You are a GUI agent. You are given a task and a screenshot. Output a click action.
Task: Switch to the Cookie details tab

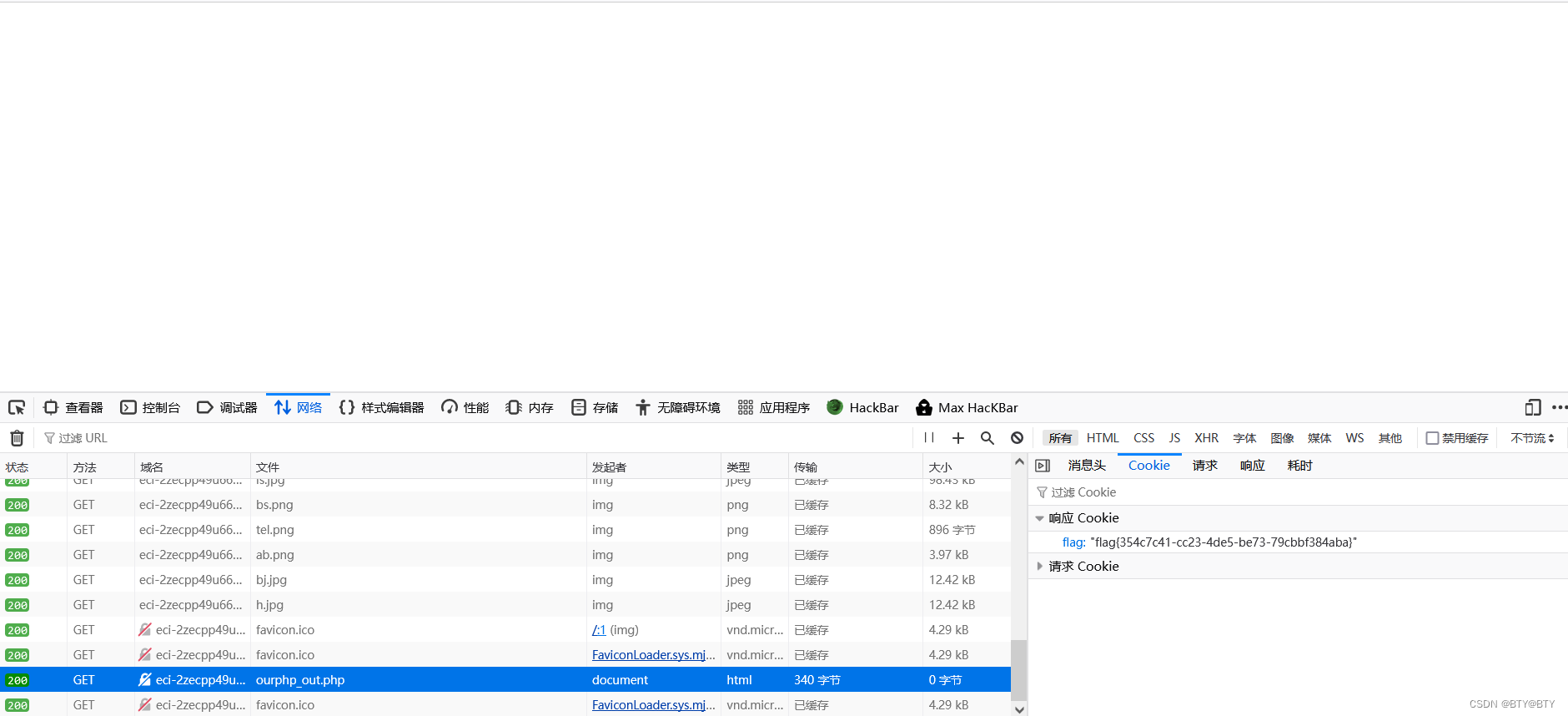click(x=1148, y=466)
